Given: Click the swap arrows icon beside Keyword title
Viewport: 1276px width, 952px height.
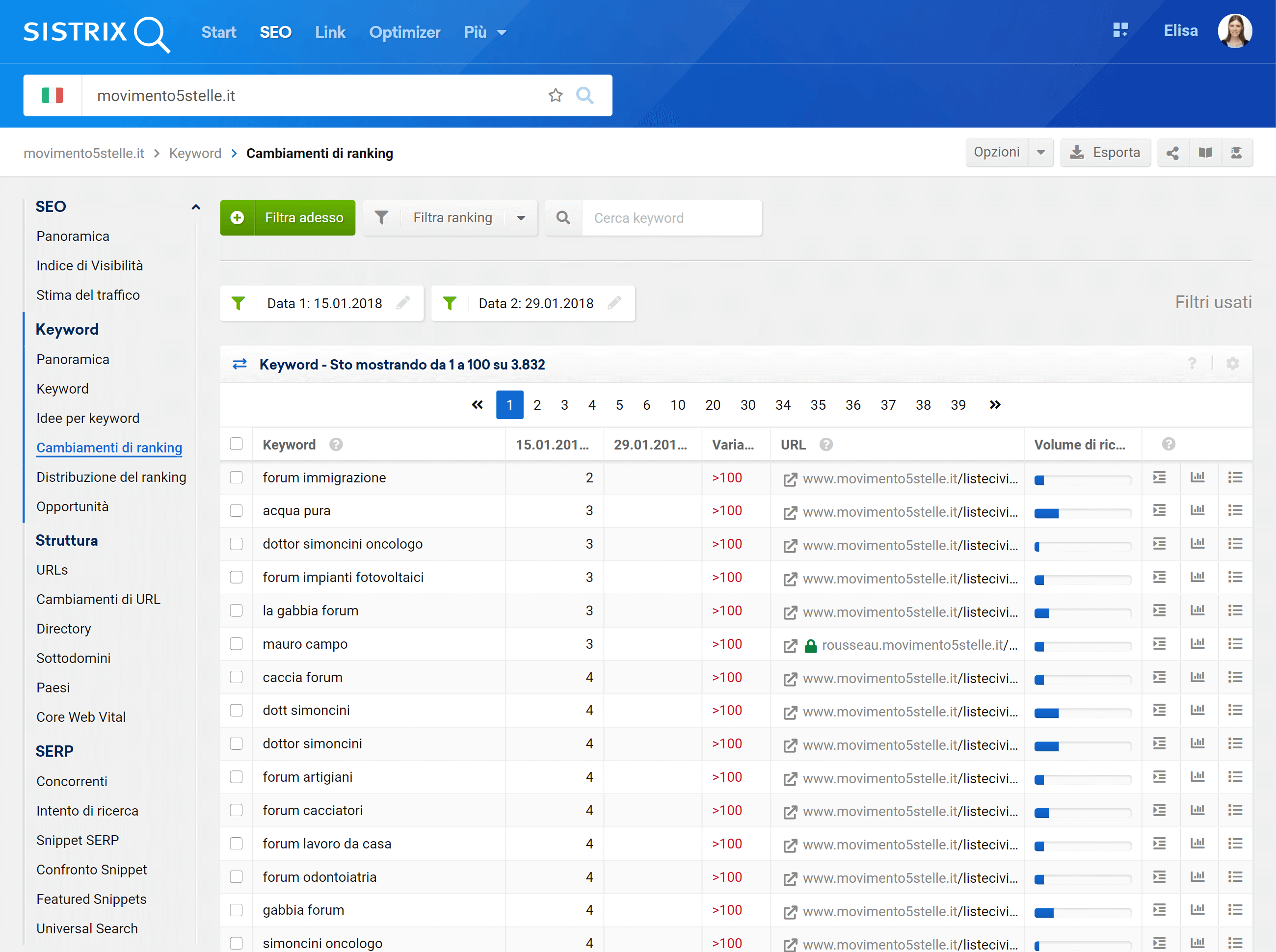Looking at the screenshot, I should tap(239, 364).
